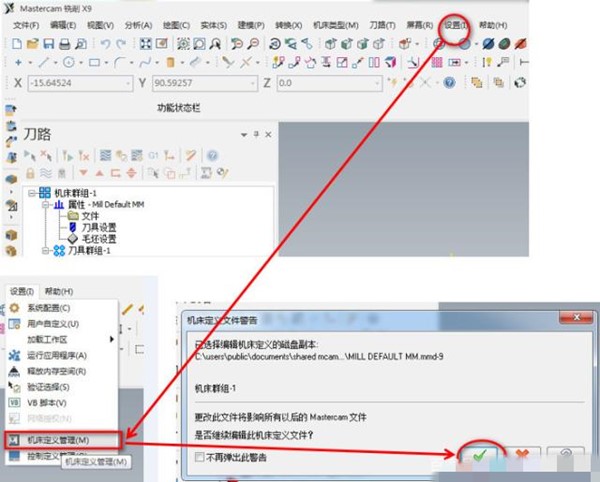Choose 系统配置(C) from settings menu
Viewport: 600px width, 482px height.
pos(49,308)
